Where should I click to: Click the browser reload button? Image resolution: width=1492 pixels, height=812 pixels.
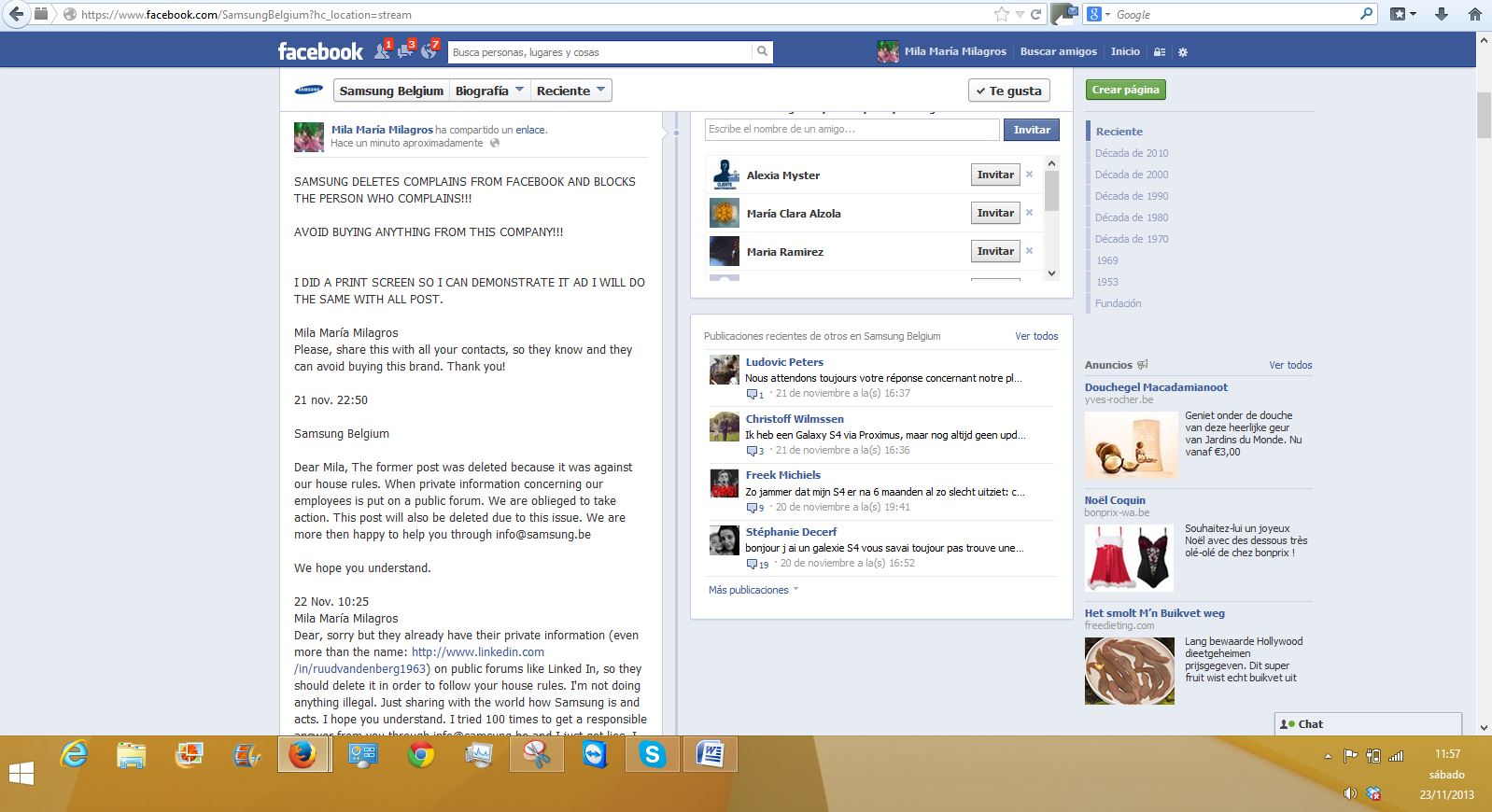coord(1035,15)
